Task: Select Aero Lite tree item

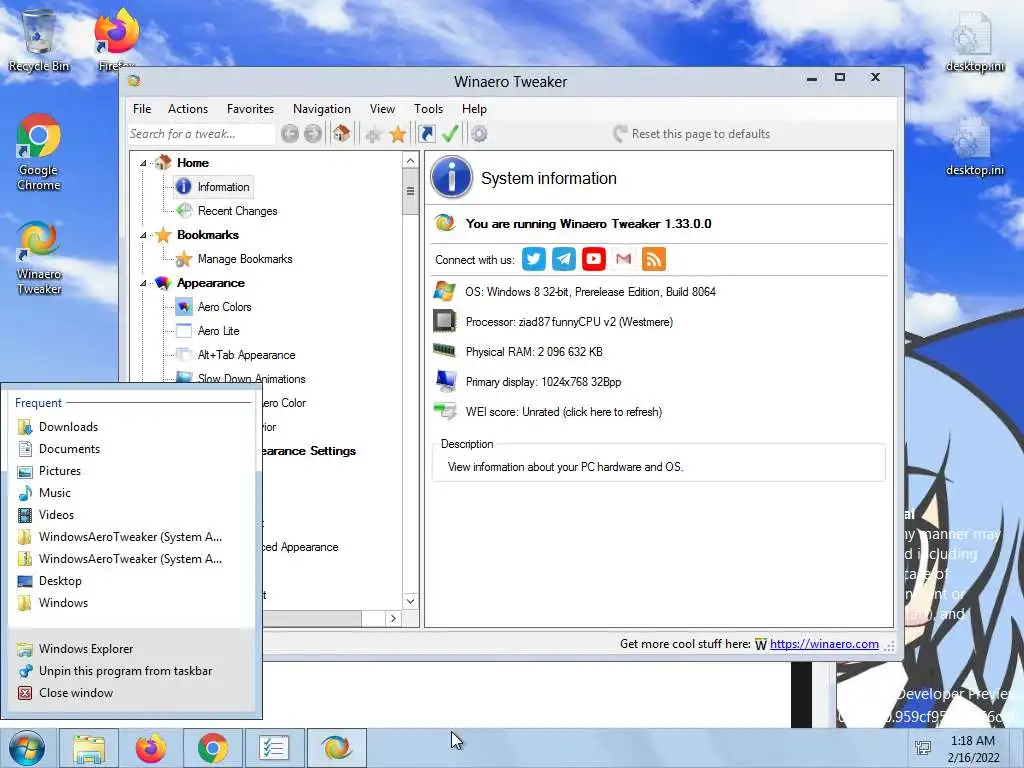Action: click(x=218, y=331)
